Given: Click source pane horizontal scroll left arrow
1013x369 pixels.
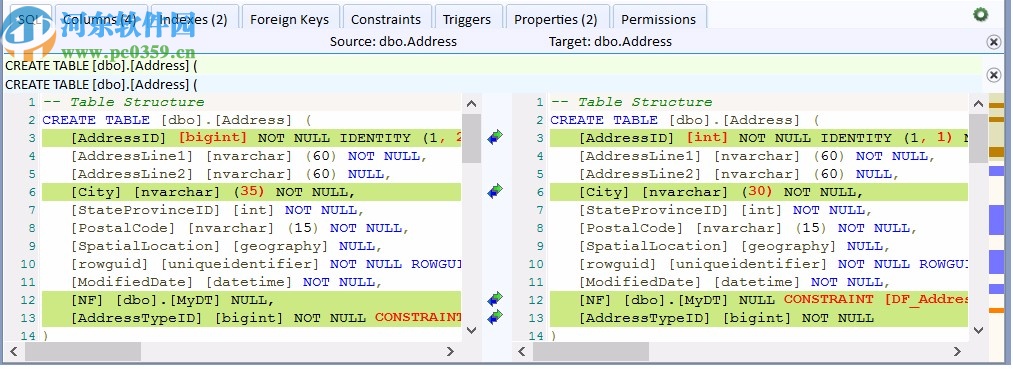Looking at the screenshot, I should click(x=13, y=352).
